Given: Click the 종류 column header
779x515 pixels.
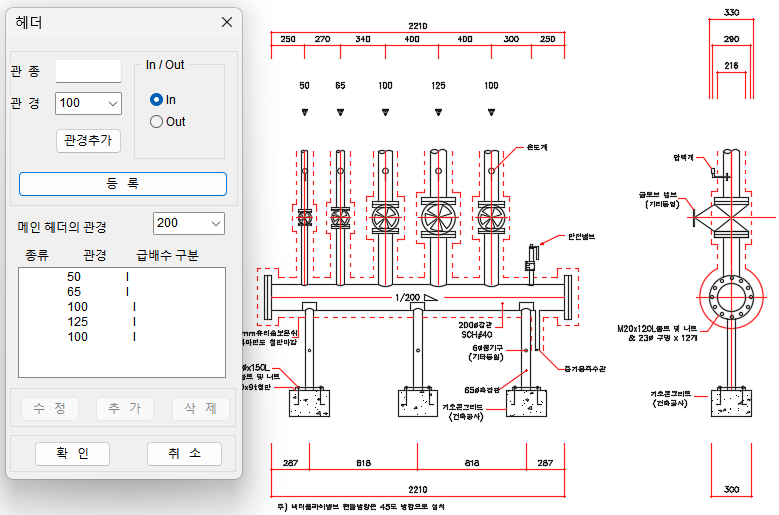Looking at the screenshot, I should [x=38, y=255].
